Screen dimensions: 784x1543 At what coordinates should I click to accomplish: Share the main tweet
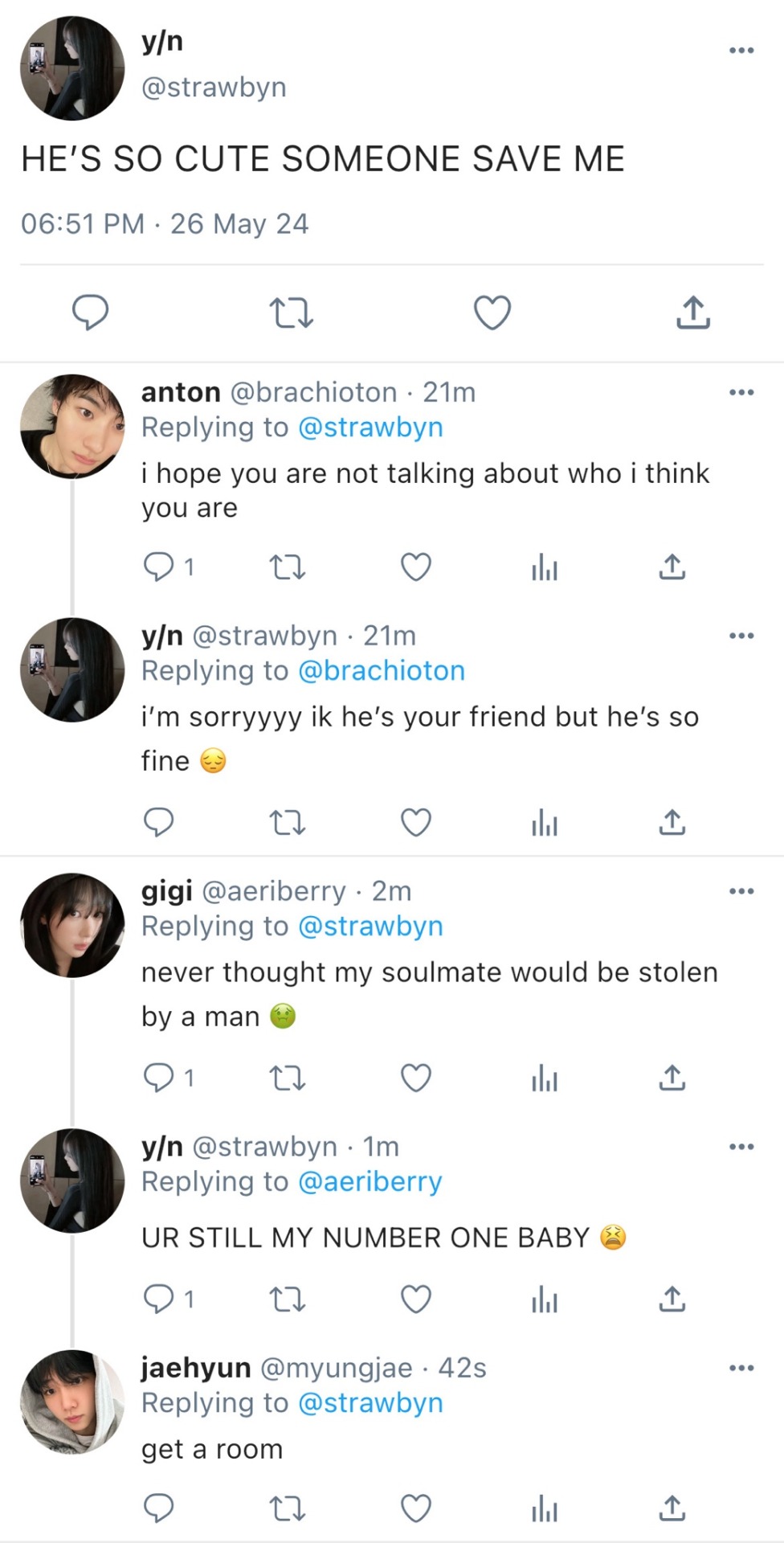click(x=692, y=313)
